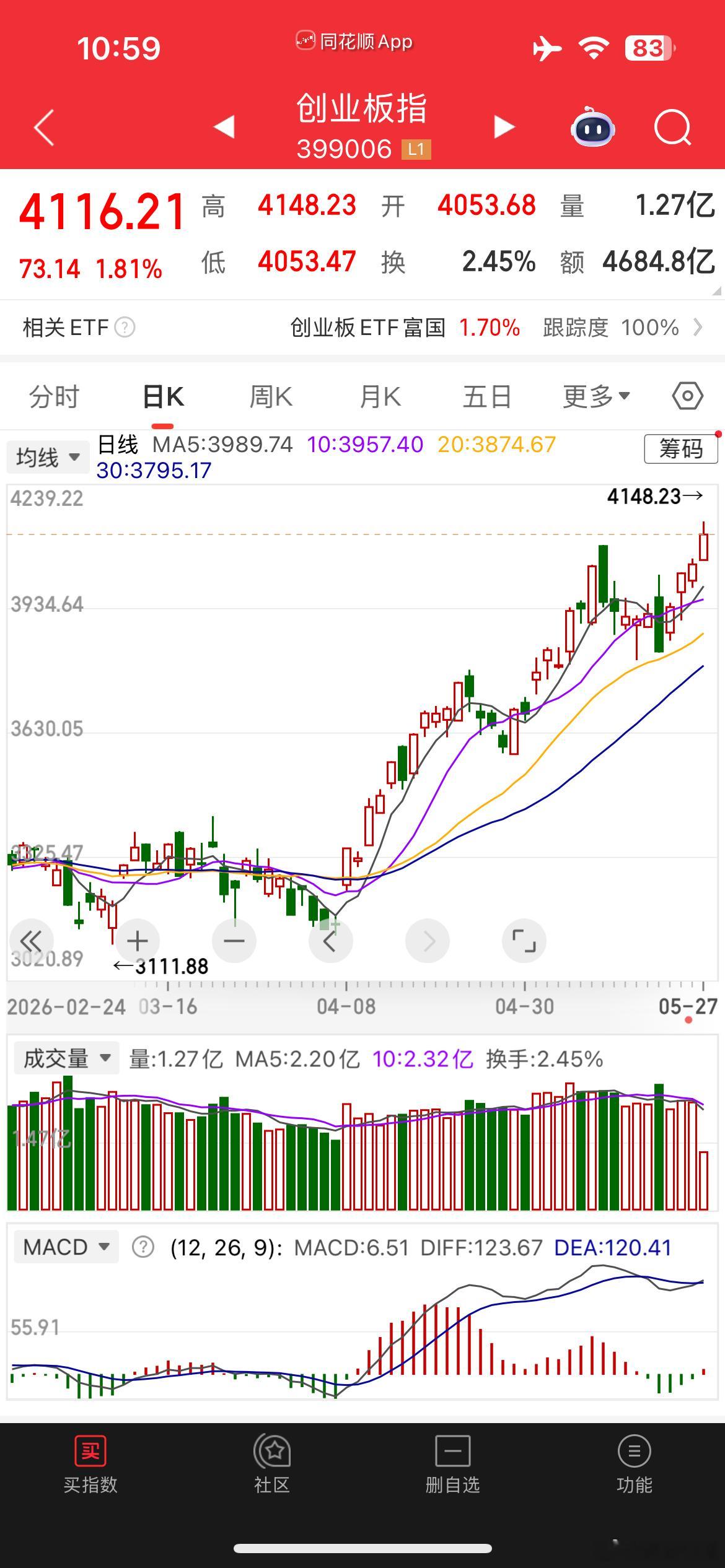Tap the 04-08 date marker

[x=346, y=1007]
